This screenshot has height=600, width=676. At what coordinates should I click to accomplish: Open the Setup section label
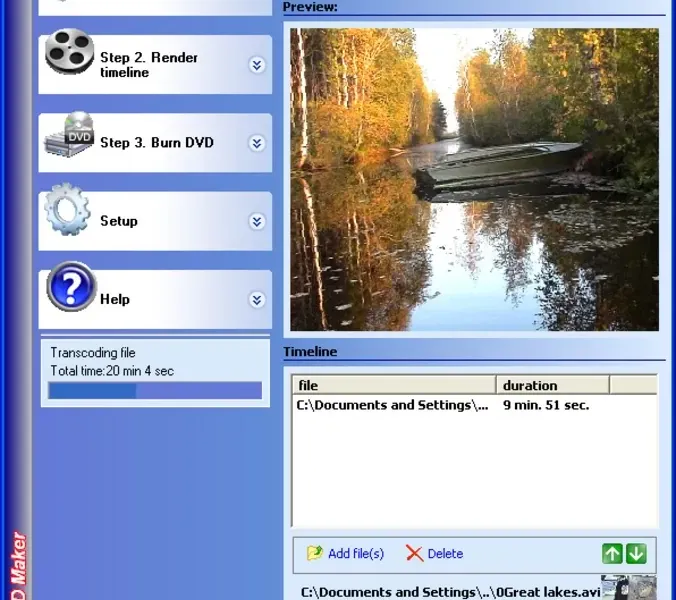[119, 221]
